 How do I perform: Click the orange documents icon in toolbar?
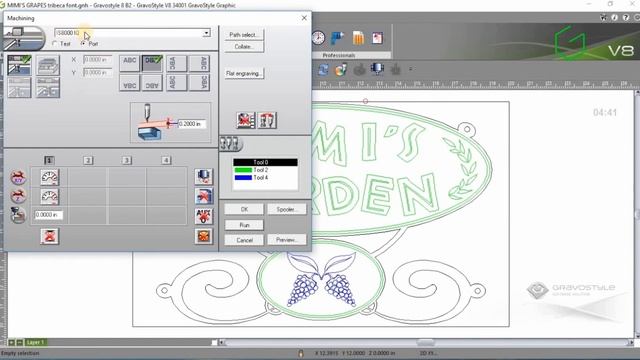click(358, 38)
